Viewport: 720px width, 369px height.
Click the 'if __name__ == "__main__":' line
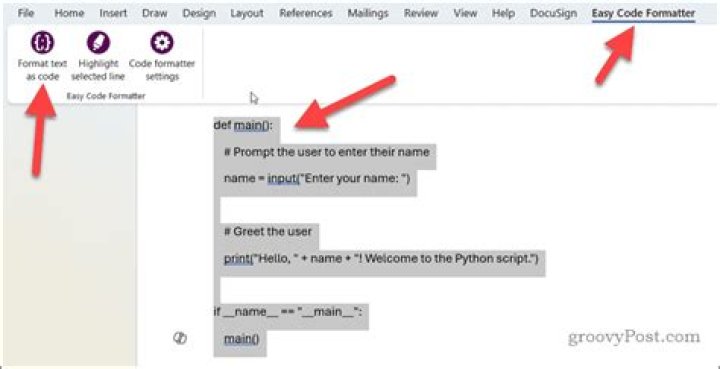[288, 312]
